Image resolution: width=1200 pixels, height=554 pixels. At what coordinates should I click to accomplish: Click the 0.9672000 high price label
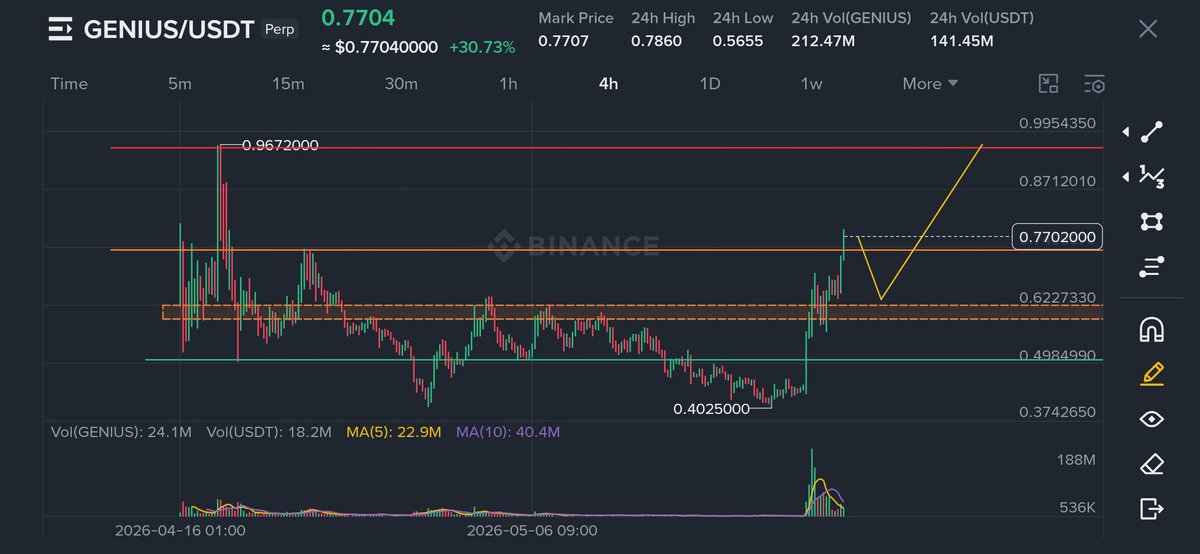(280, 145)
